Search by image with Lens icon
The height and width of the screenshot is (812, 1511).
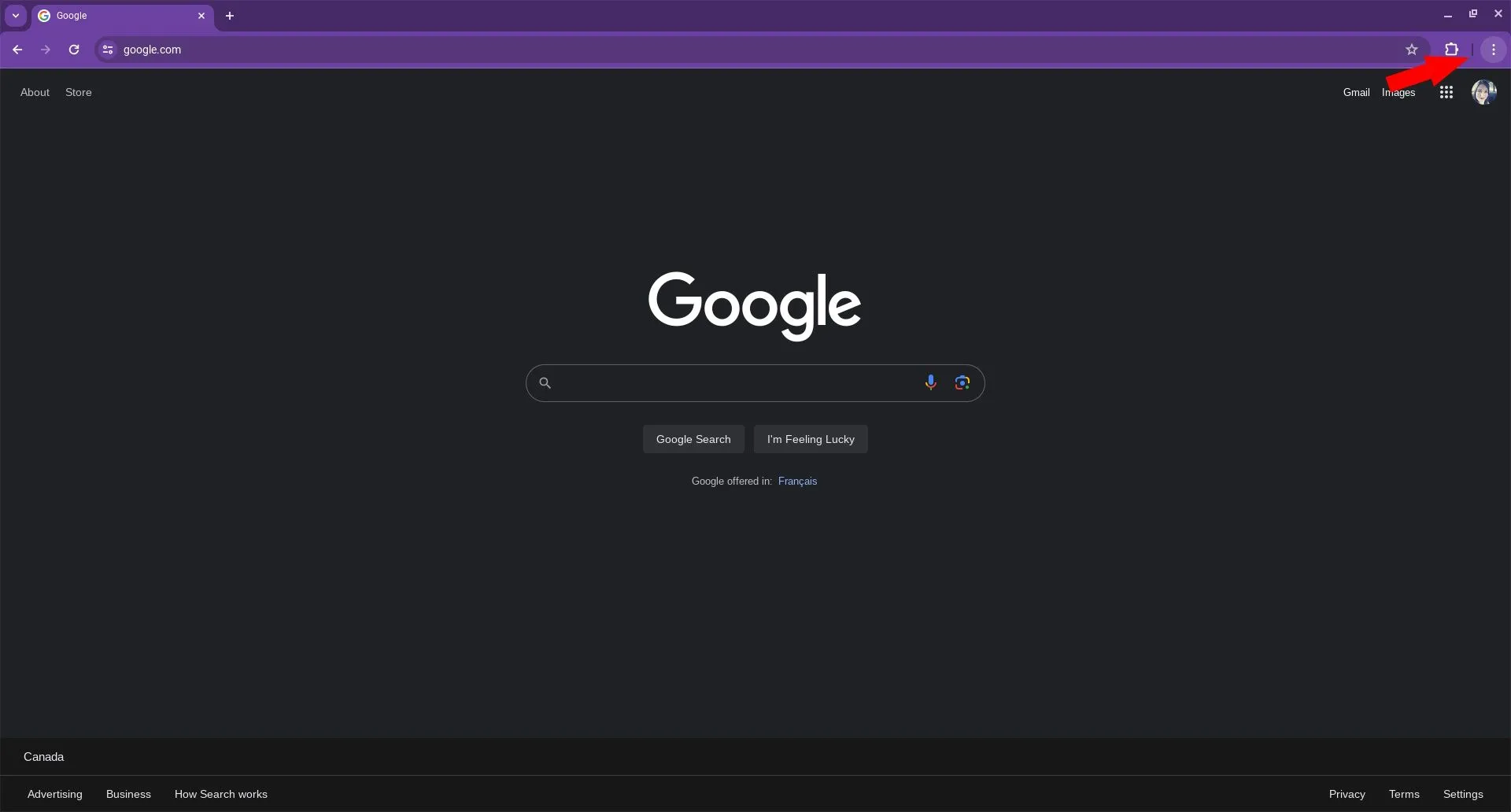click(962, 383)
